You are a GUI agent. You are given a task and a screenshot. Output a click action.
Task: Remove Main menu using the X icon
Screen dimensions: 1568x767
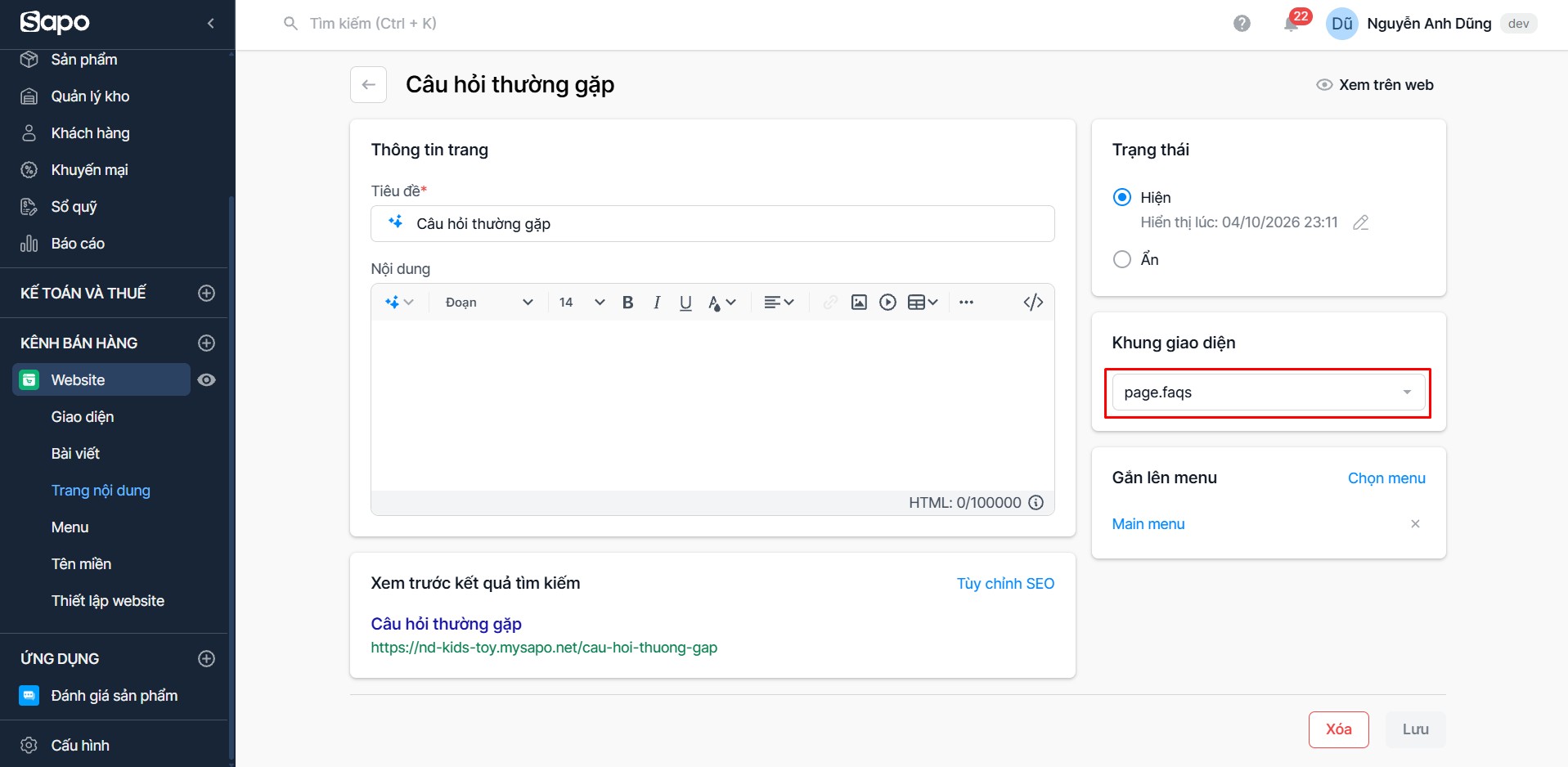(x=1415, y=524)
